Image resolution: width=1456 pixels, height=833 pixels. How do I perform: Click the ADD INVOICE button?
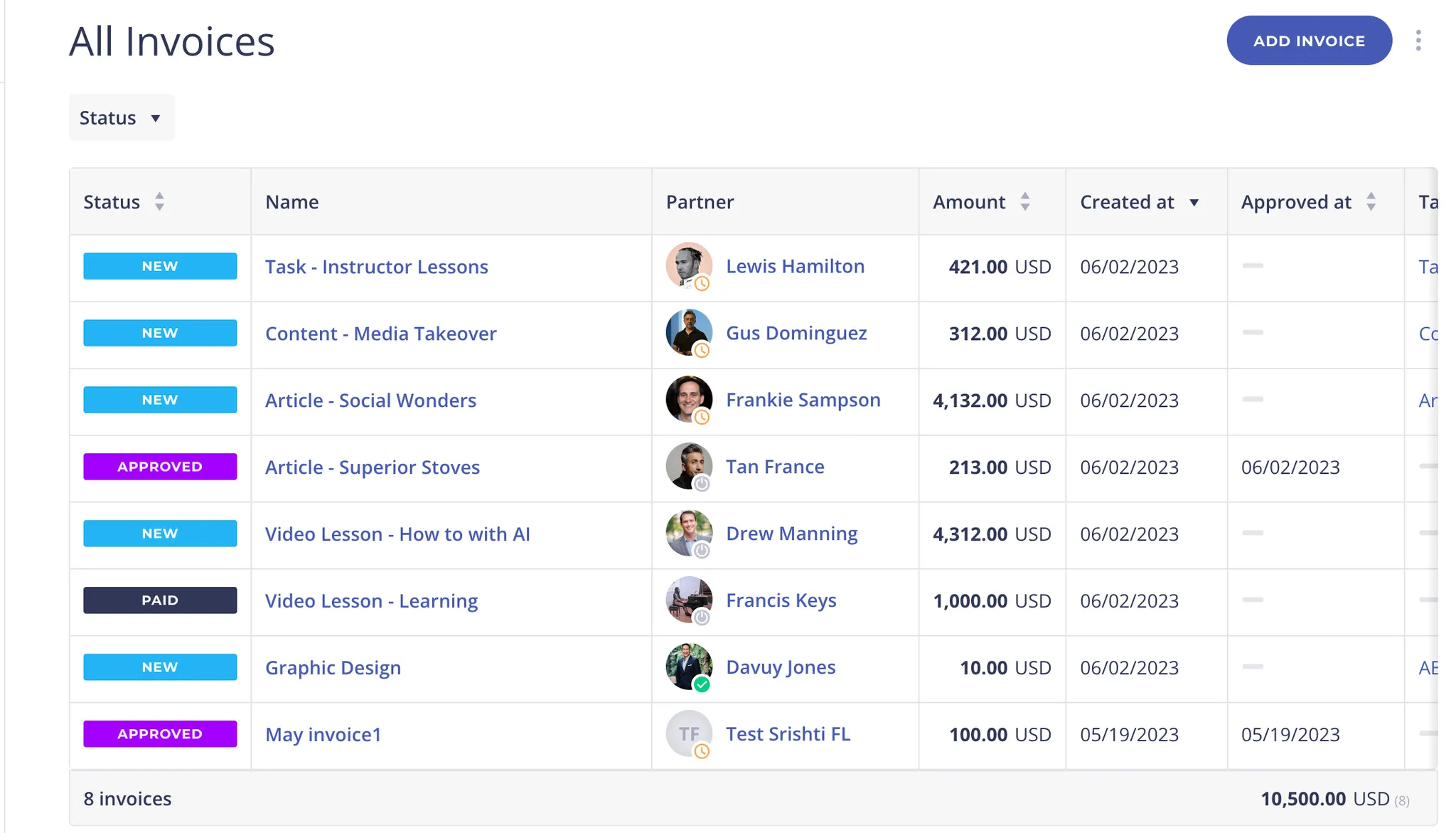(1308, 41)
